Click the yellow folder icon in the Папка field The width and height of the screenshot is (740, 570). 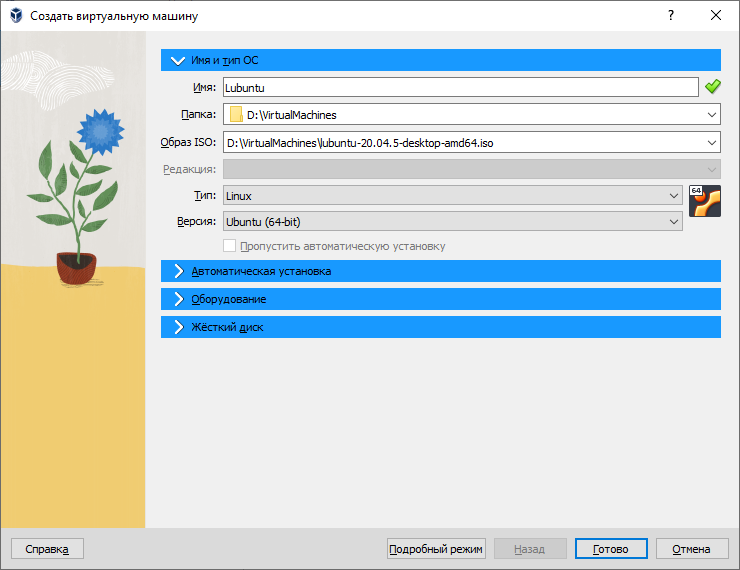pyautogui.click(x=236, y=115)
